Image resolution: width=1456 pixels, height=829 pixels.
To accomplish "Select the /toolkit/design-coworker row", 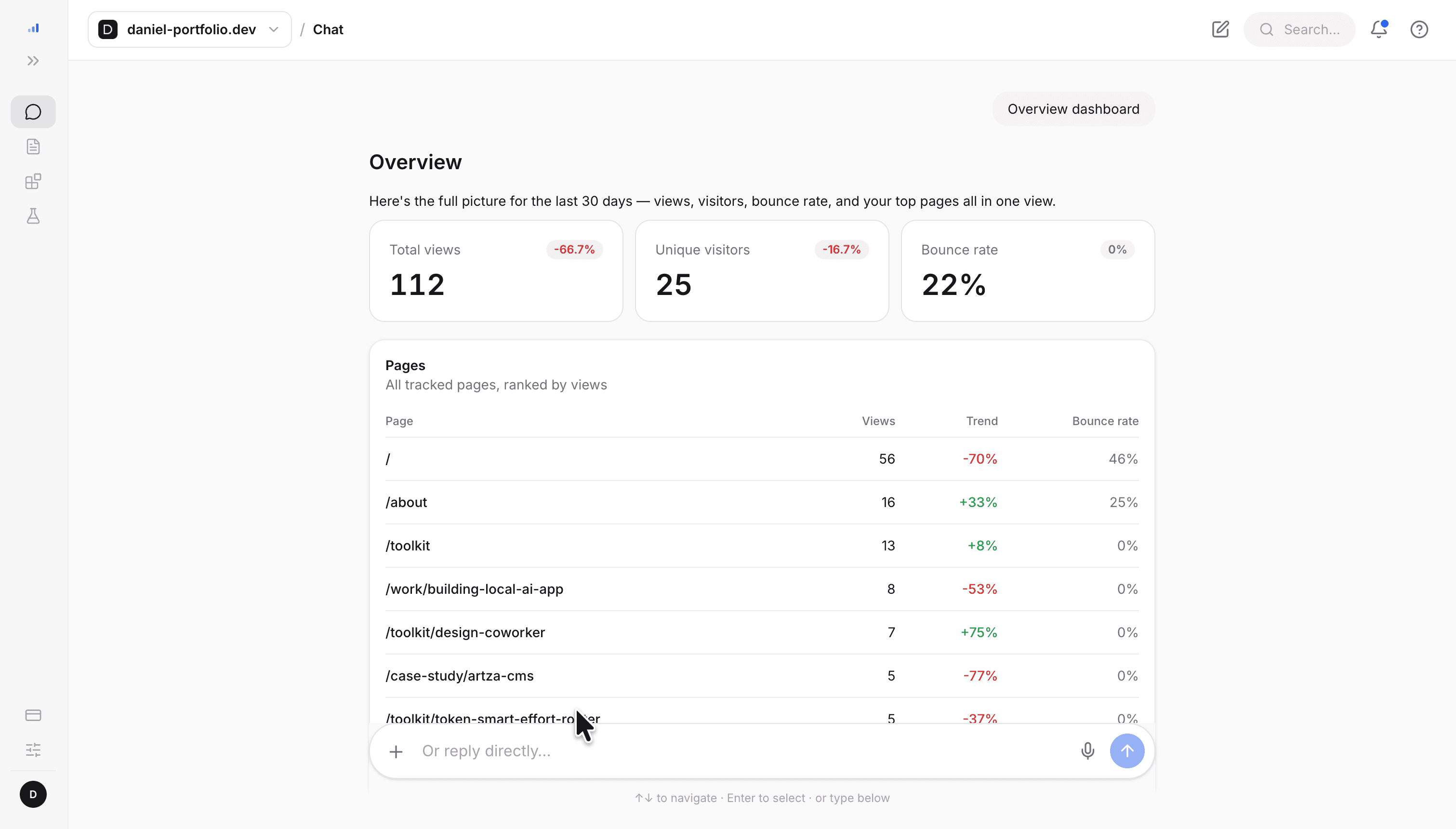I will (761, 632).
